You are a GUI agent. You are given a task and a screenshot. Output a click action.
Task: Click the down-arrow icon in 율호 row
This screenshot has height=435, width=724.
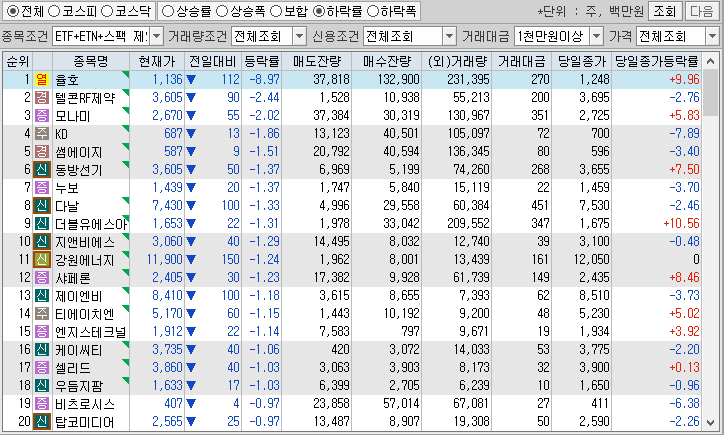click(191, 80)
